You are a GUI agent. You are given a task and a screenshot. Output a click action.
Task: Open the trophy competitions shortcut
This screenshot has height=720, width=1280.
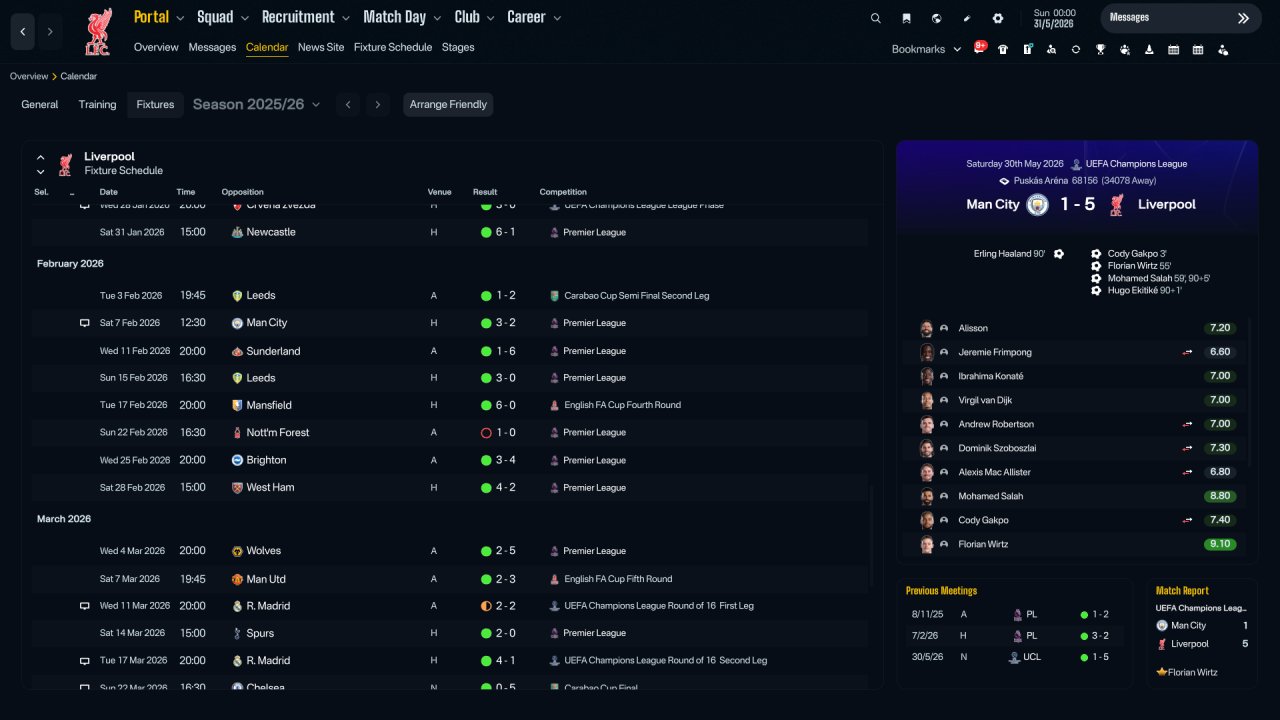point(1100,49)
